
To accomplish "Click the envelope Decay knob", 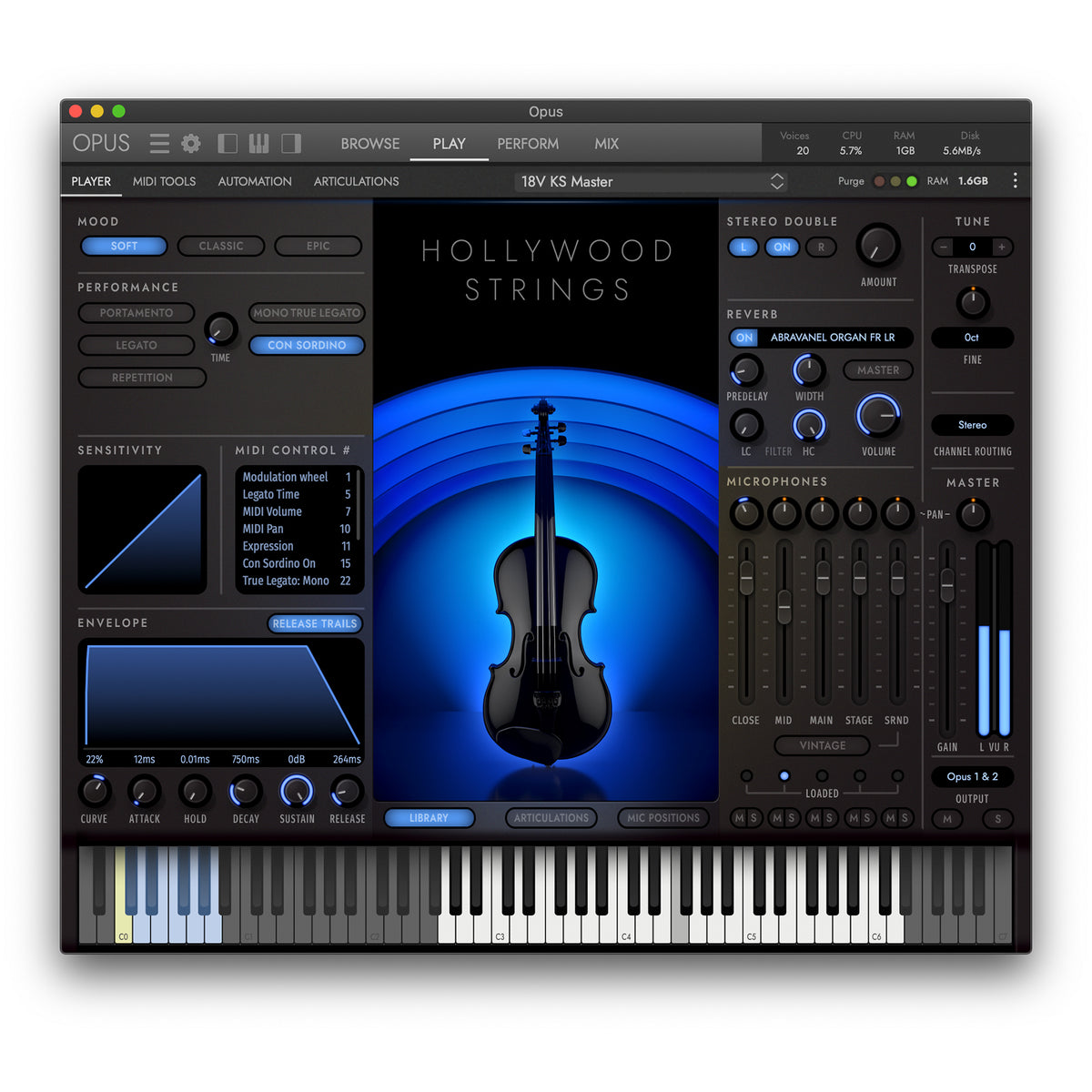I will tap(246, 792).
